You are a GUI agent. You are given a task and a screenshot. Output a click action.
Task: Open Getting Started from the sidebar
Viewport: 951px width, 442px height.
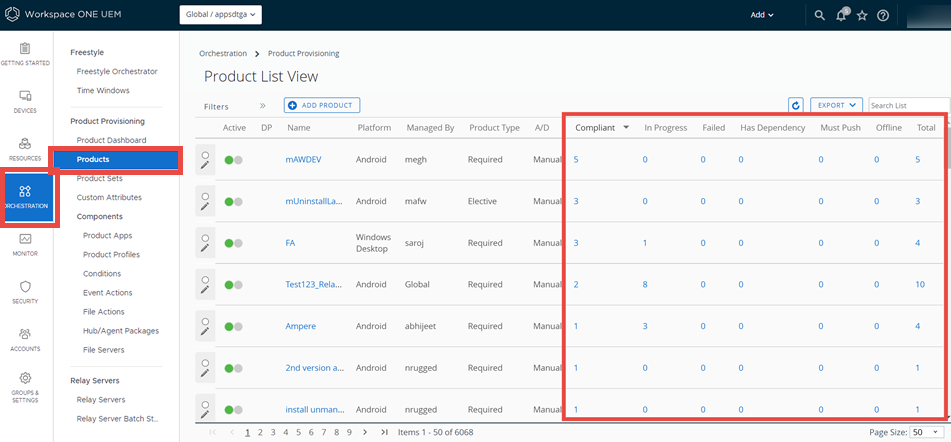coord(25,53)
